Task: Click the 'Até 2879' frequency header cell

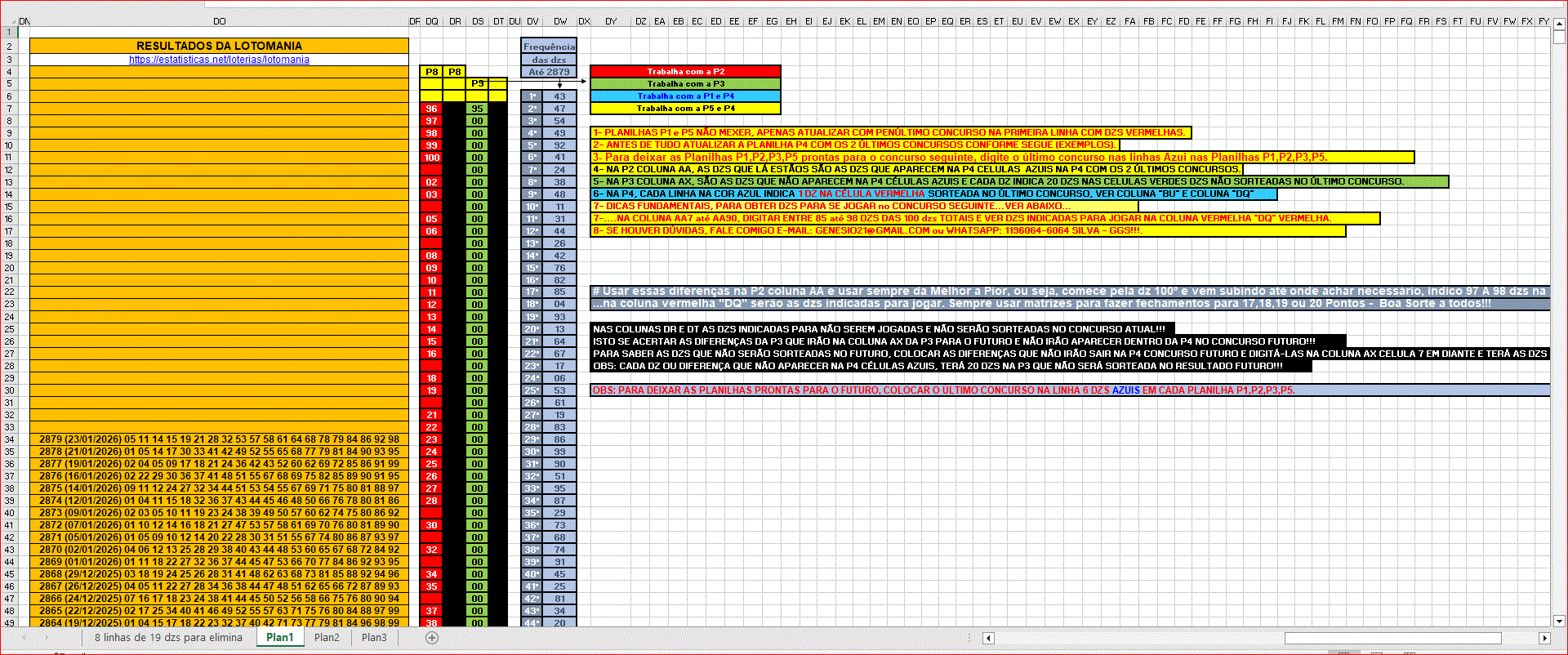Action: 549,72
